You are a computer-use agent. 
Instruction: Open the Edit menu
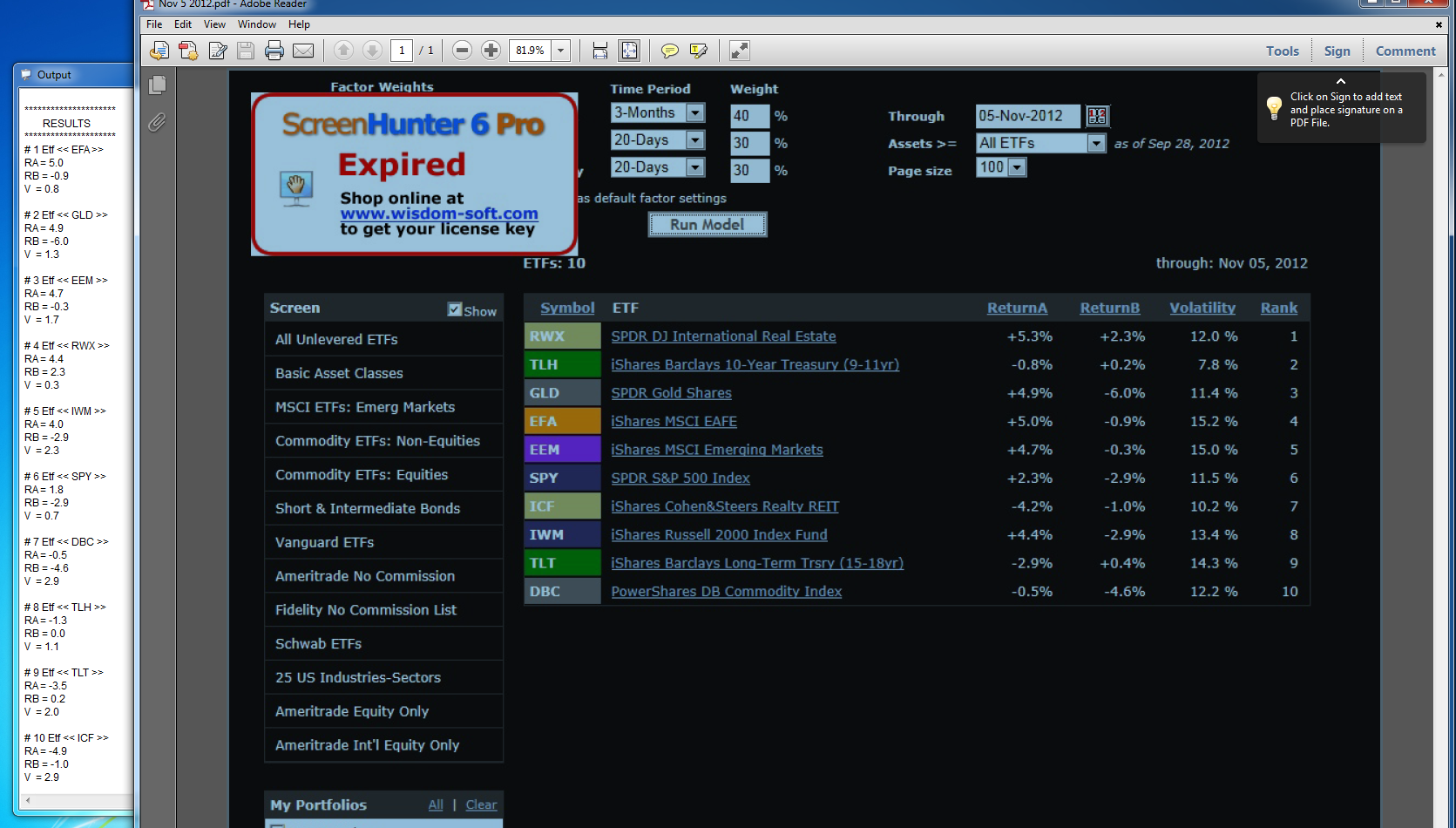pyautogui.click(x=183, y=24)
